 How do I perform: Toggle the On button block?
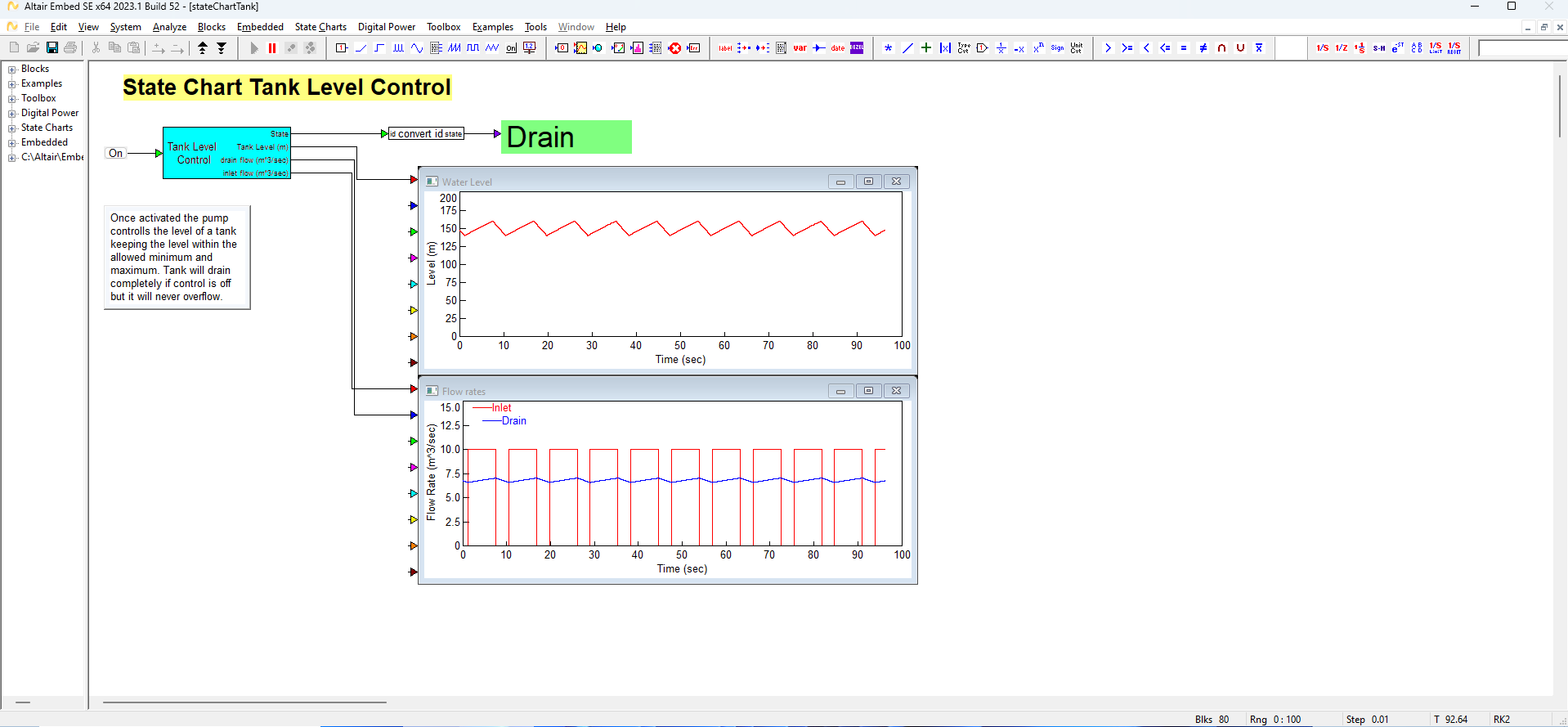[x=116, y=153]
